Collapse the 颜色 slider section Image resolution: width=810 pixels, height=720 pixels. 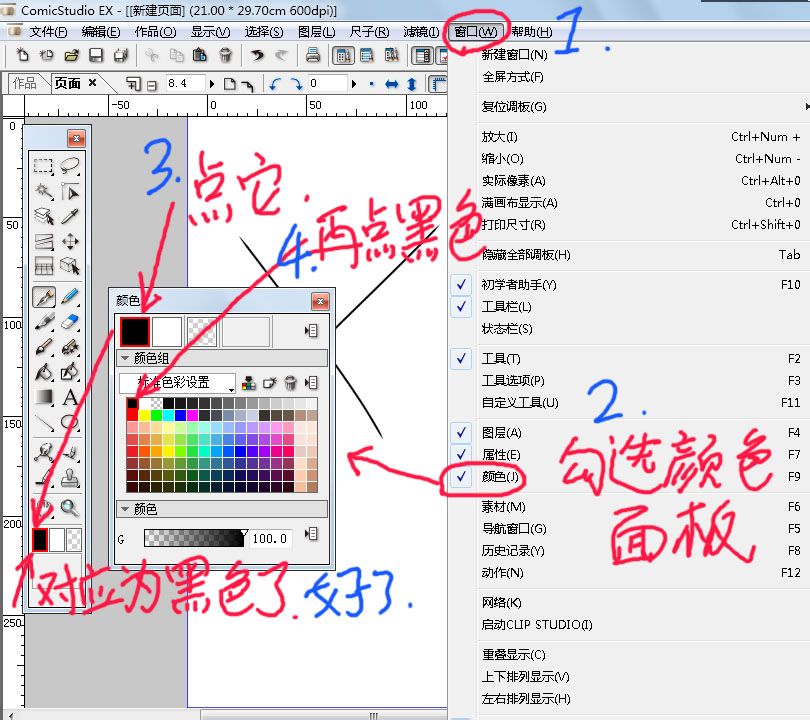coord(124,509)
